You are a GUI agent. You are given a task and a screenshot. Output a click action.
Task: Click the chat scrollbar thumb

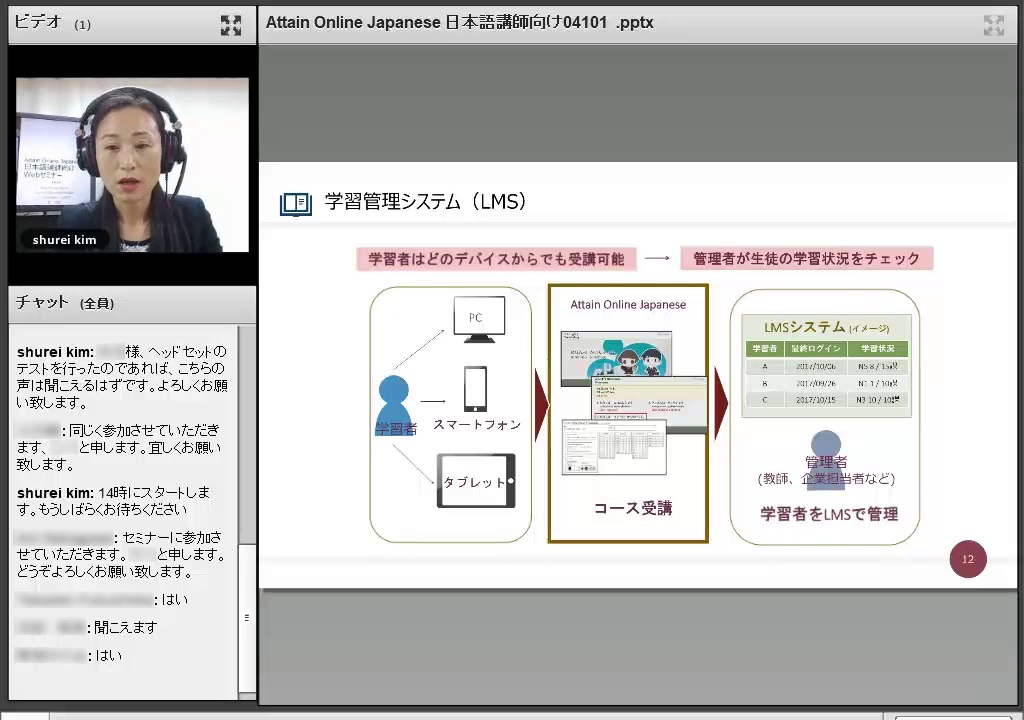click(x=247, y=618)
